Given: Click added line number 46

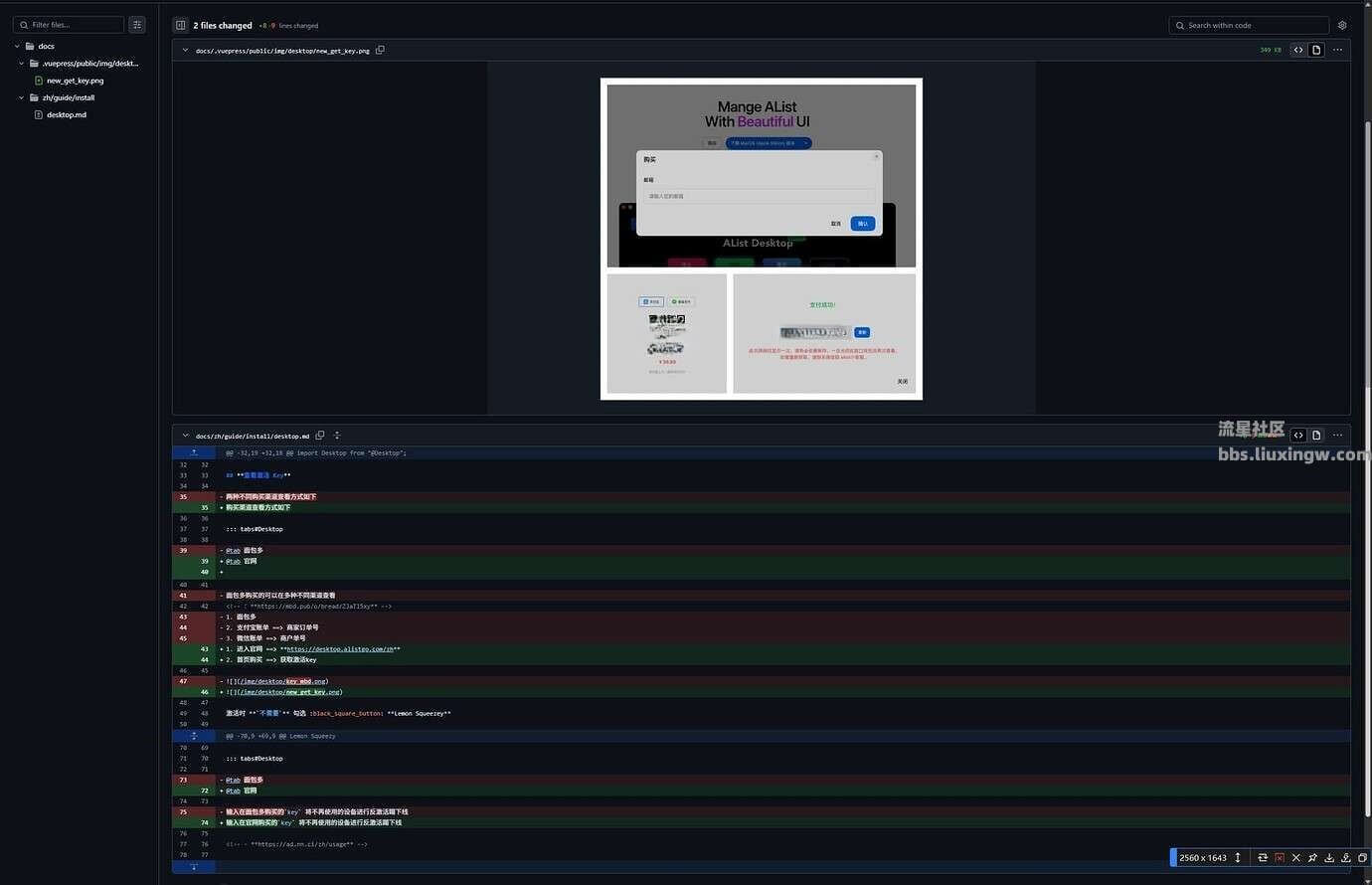Looking at the screenshot, I should [205, 692].
